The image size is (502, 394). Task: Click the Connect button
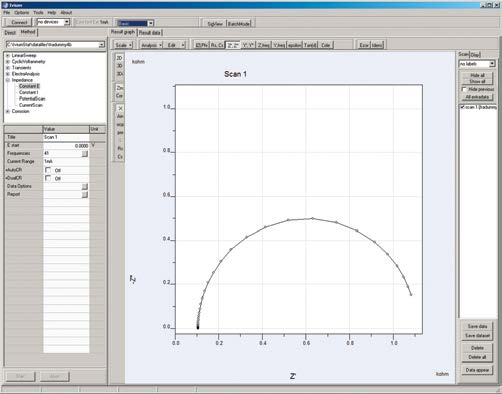pyautogui.click(x=19, y=22)
